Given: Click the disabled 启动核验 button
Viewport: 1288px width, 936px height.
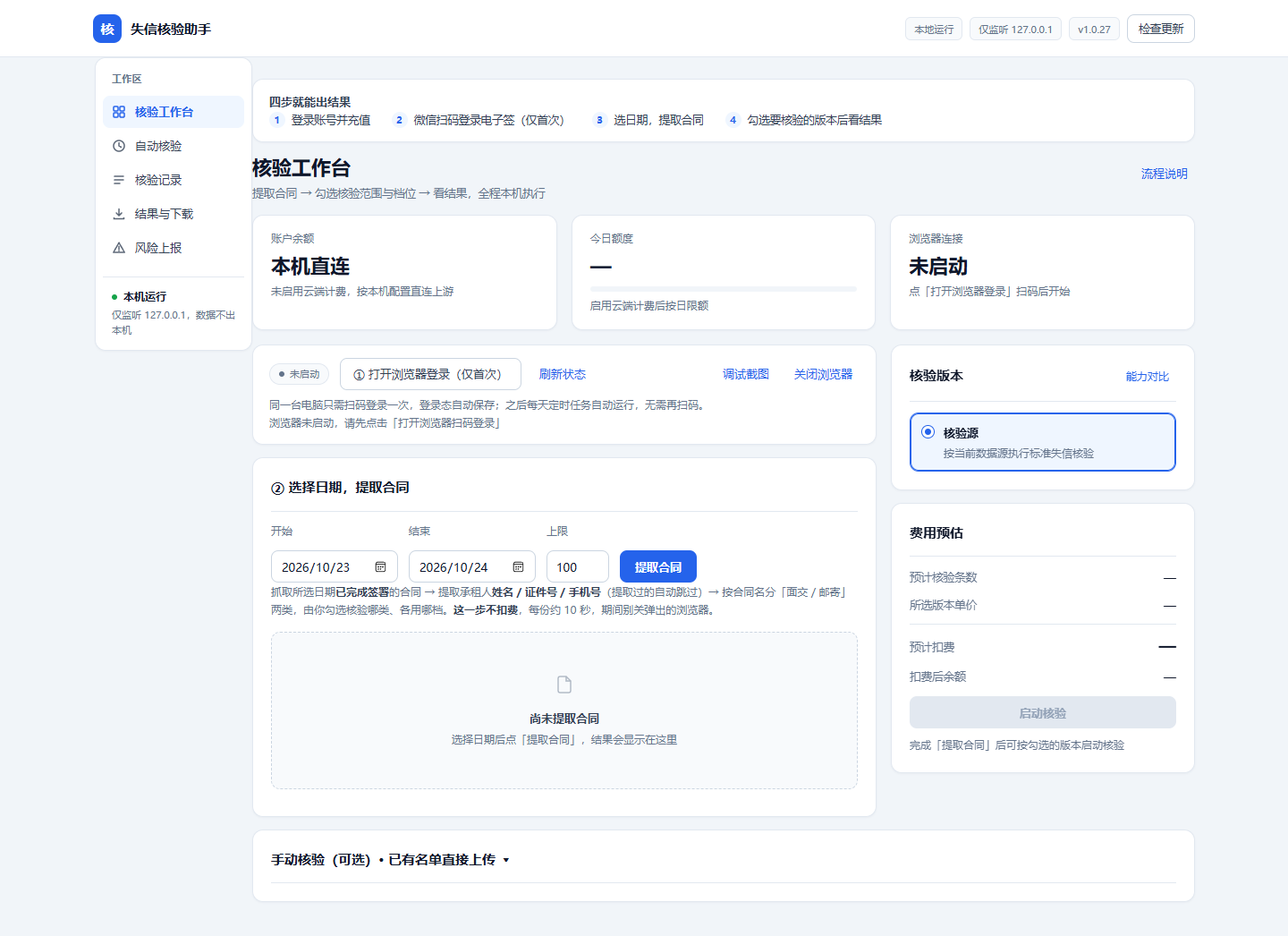Looking at the screenshot, I should [x=1043, y=713].
